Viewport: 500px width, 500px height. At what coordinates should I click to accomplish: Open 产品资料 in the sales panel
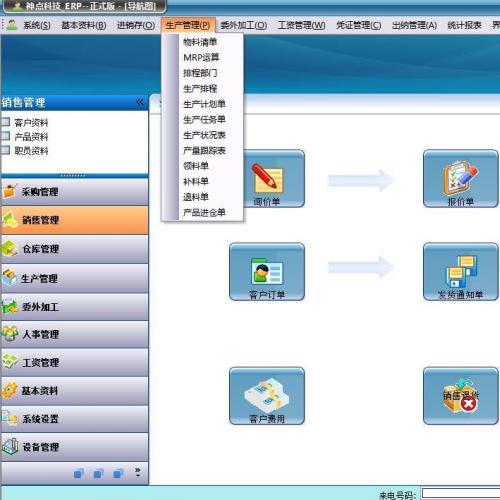click(x=31, y=137)
